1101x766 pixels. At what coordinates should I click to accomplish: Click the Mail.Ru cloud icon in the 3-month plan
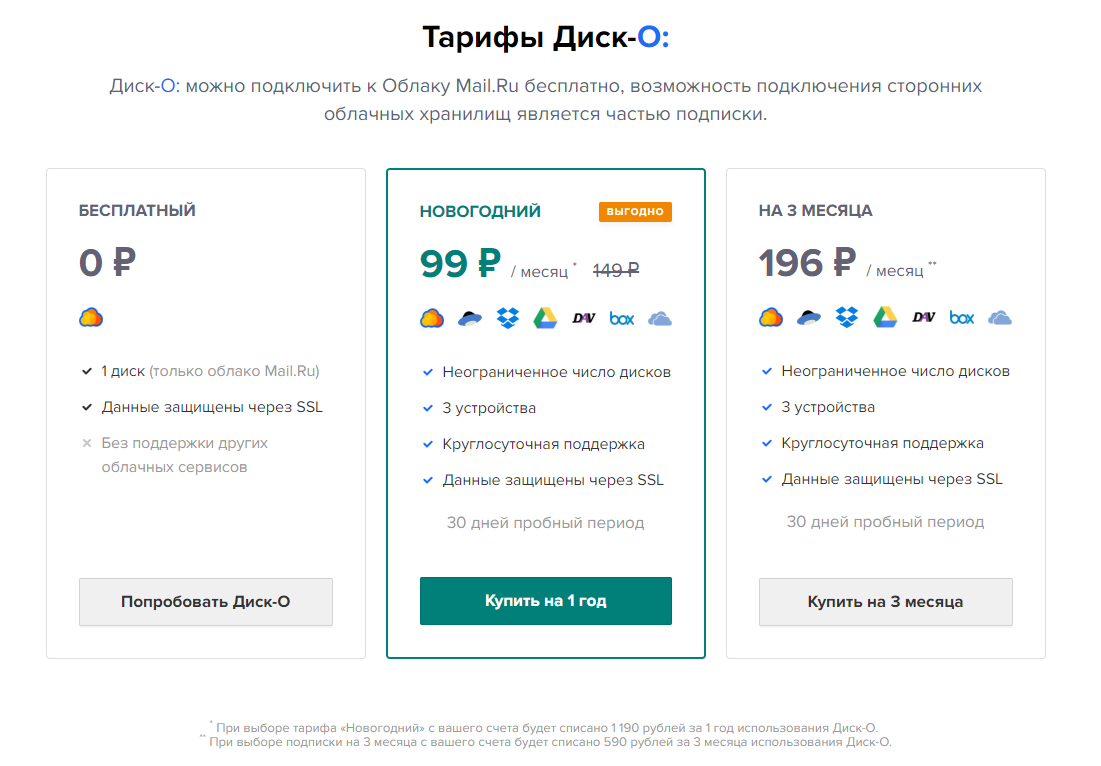[771, 318]
